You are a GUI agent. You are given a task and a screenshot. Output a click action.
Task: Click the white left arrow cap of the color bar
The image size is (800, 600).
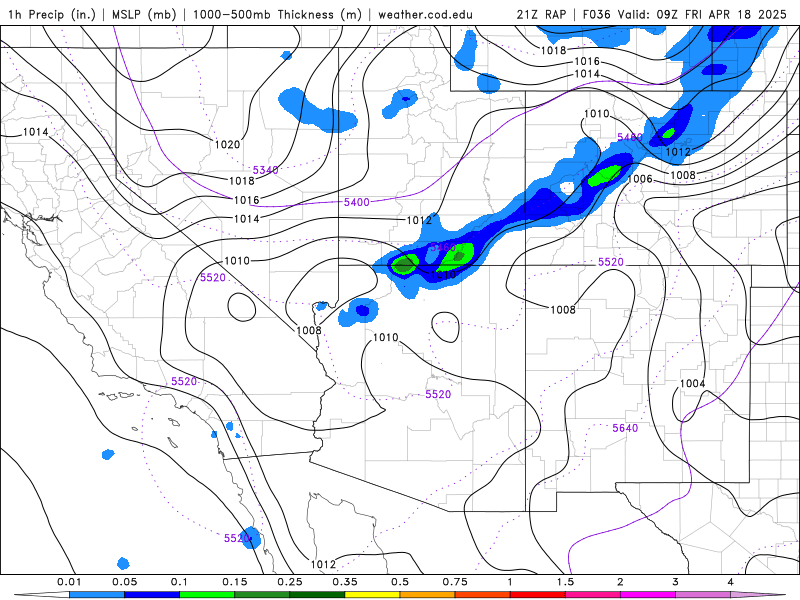tap(41, 595)
